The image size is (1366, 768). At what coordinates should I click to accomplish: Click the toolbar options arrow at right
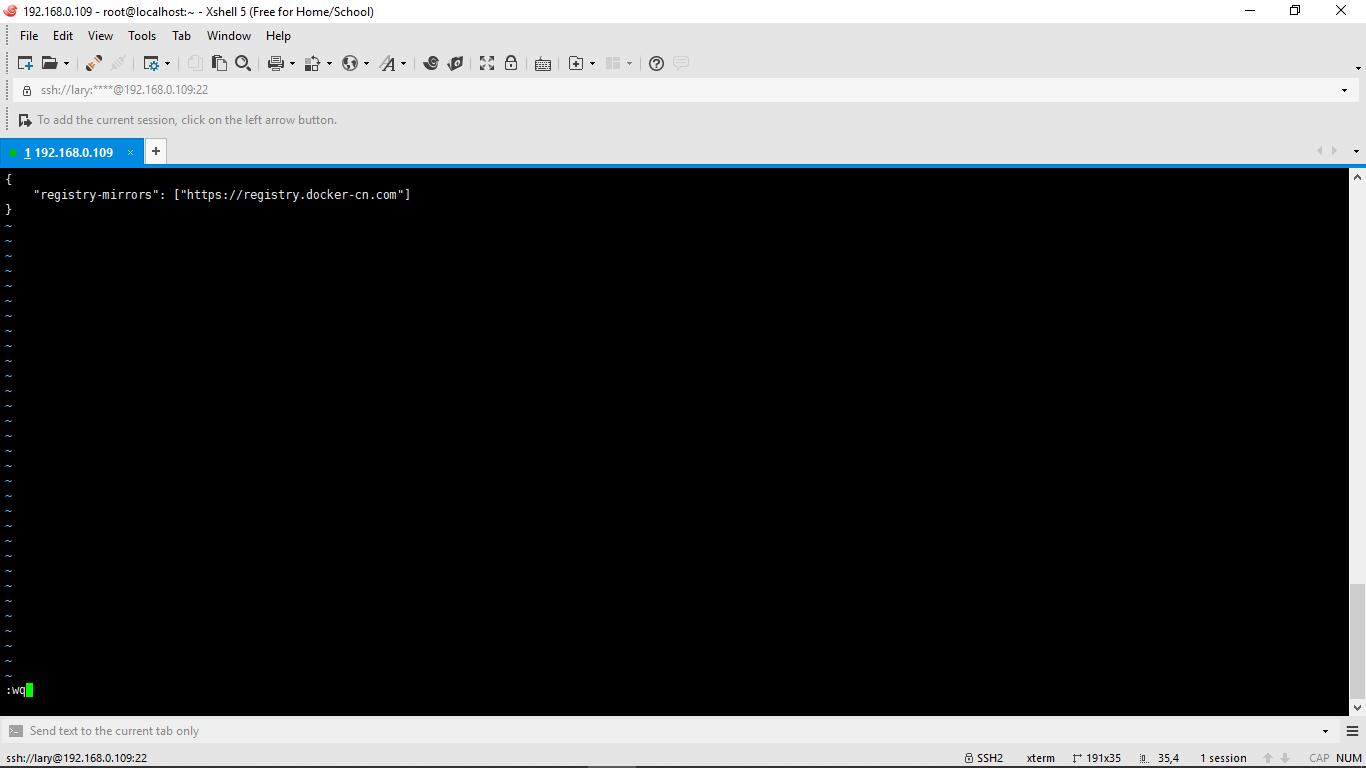(x=1358, y=68)
